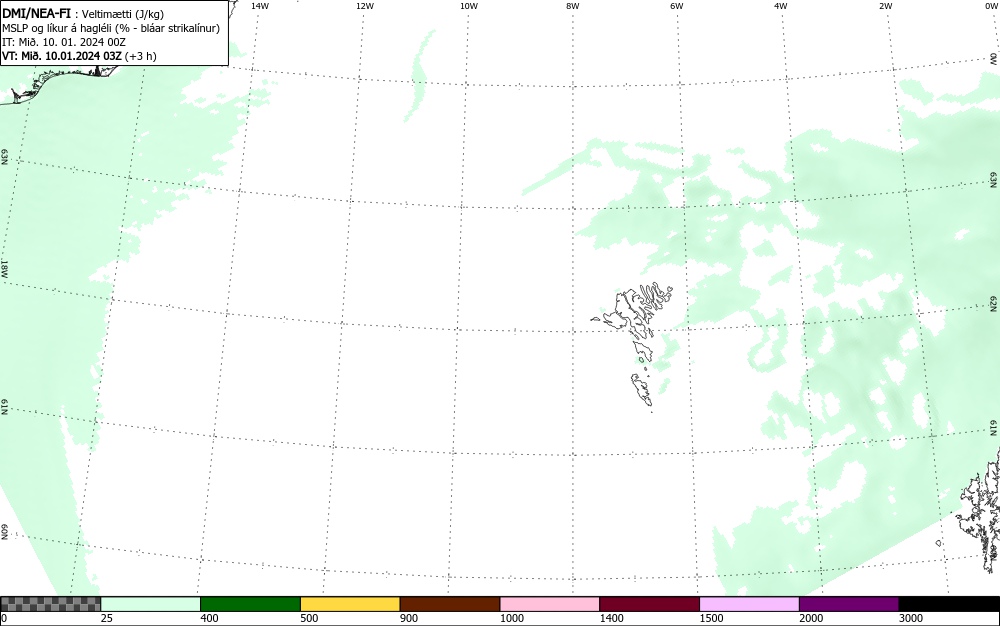Click legend value '900'

pos(409,618)
